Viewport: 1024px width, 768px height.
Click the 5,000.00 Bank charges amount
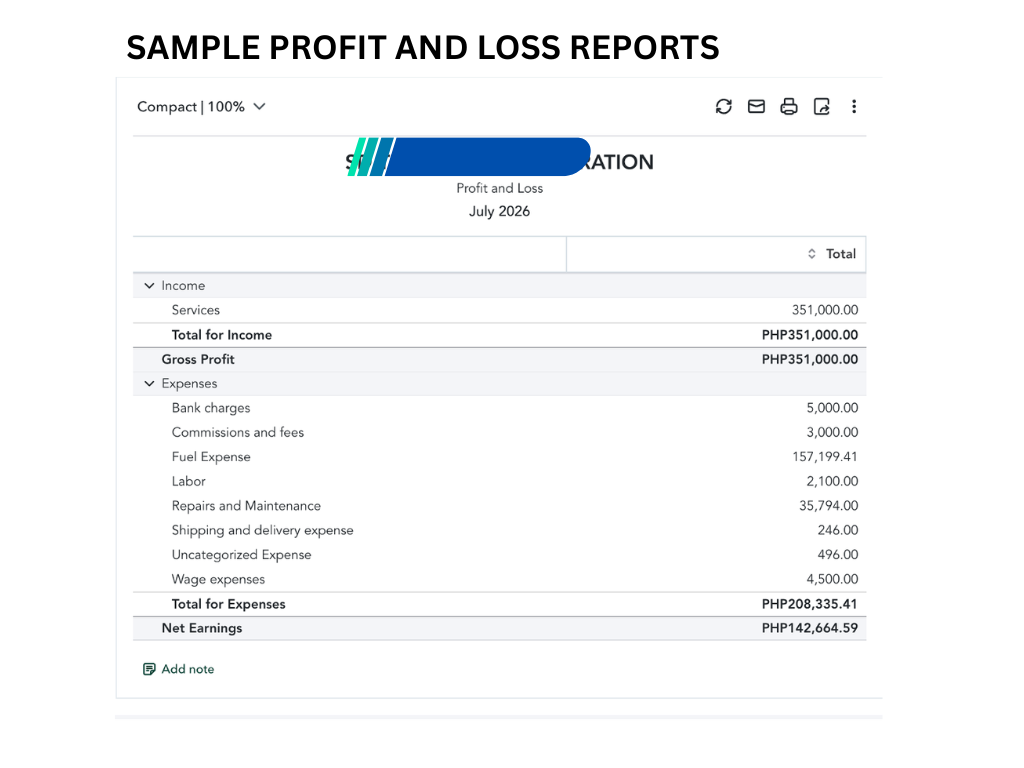(832, 408)
